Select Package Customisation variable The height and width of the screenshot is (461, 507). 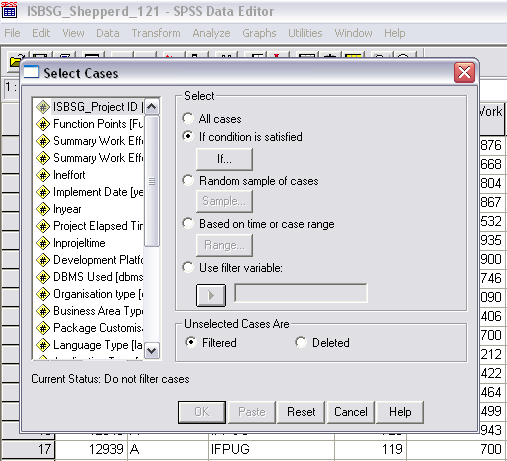[89, 328]
